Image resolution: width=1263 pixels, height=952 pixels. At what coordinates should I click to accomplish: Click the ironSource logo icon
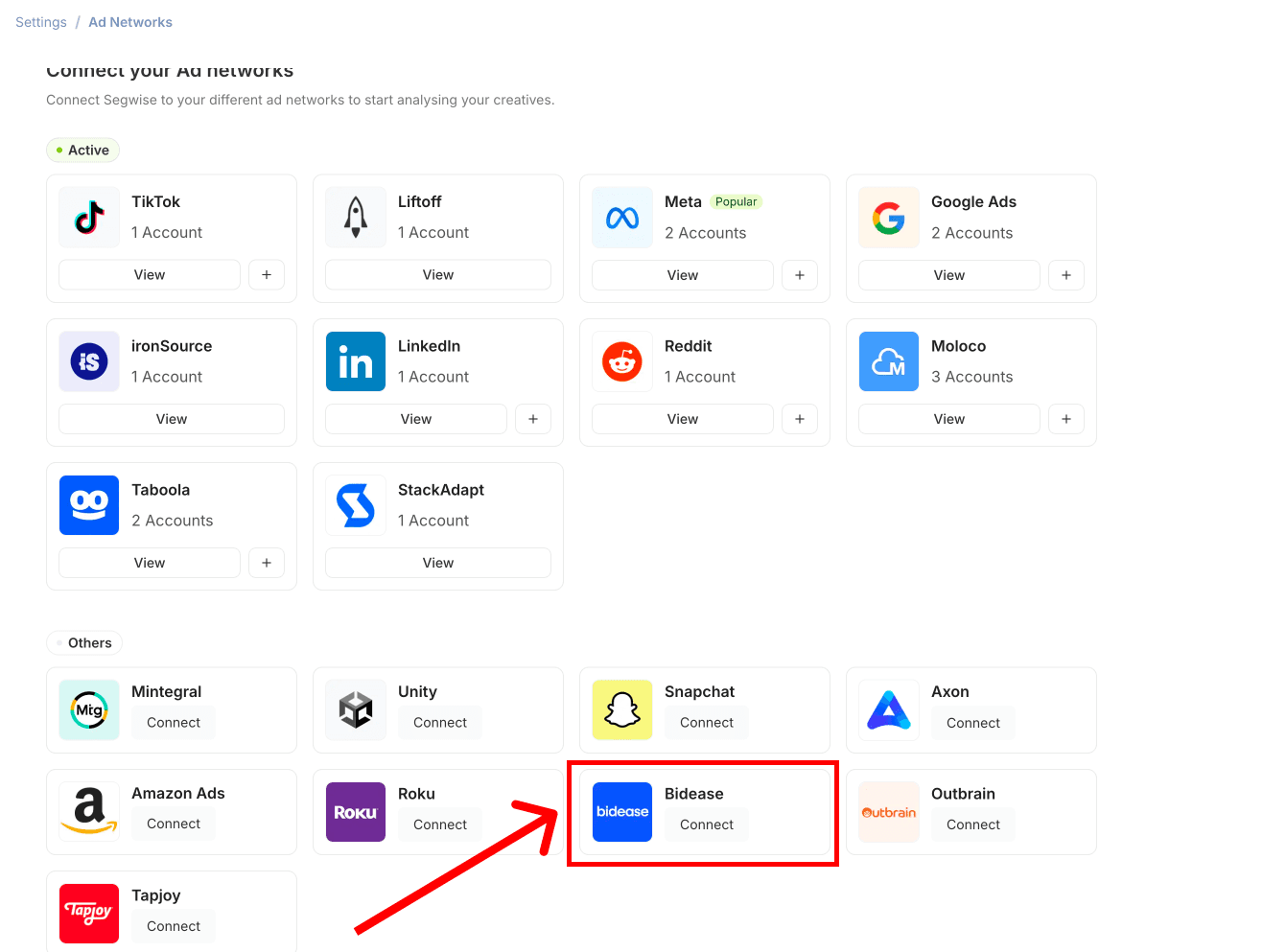point(89,361)
